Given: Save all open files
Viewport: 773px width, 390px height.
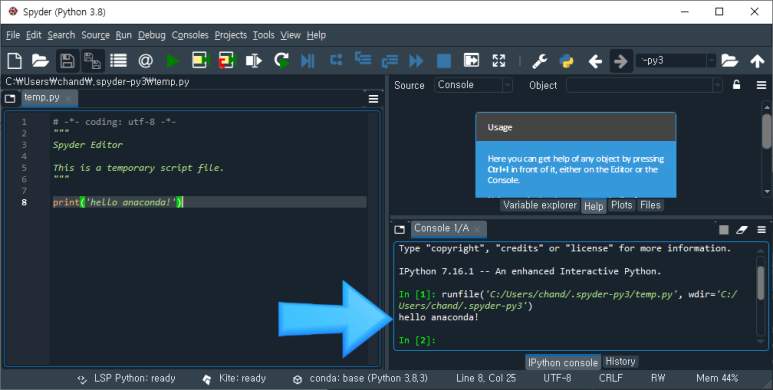Looking at the screenshot, I should click(92, 61).
